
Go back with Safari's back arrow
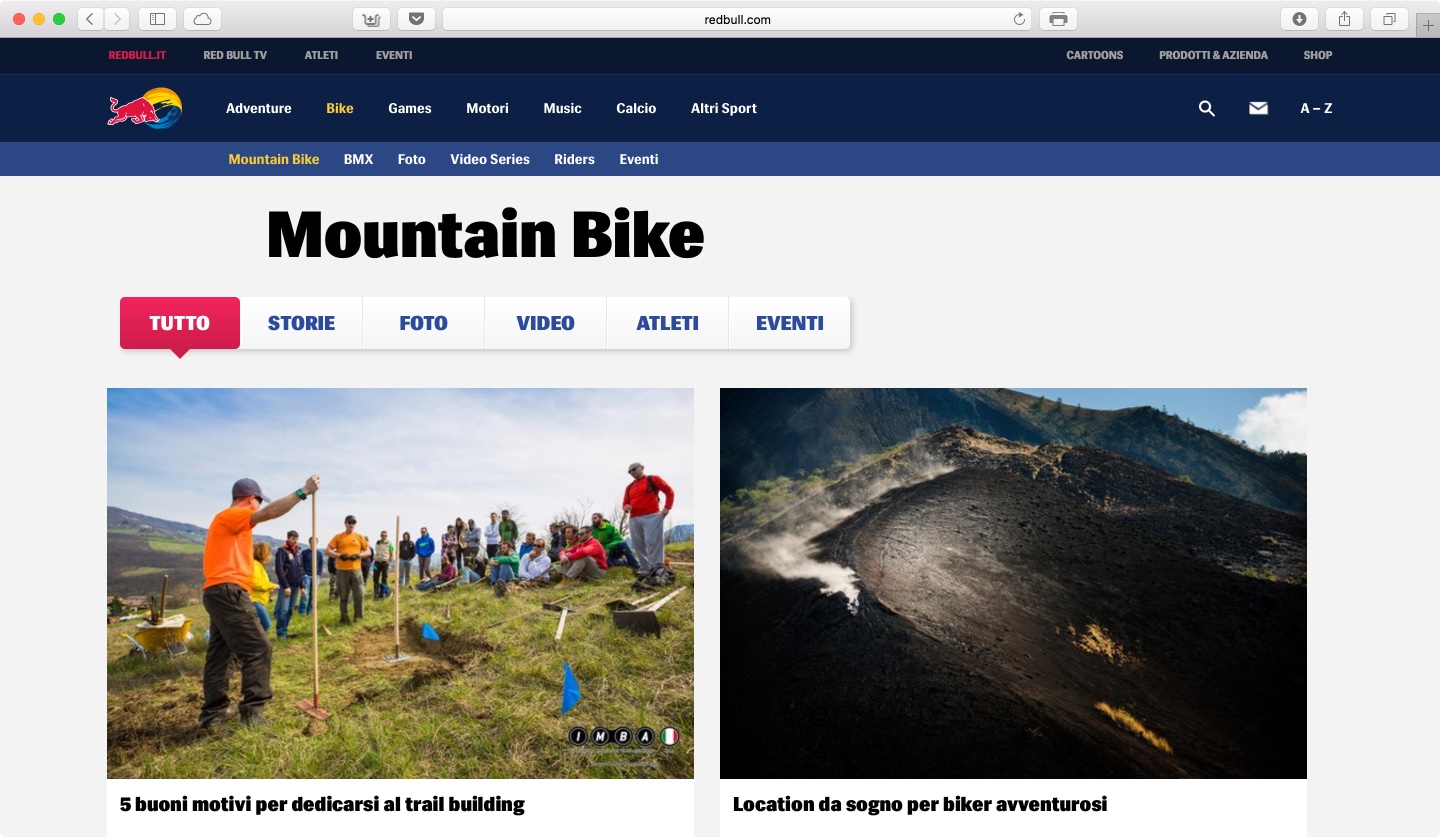(x=90, y=19)
